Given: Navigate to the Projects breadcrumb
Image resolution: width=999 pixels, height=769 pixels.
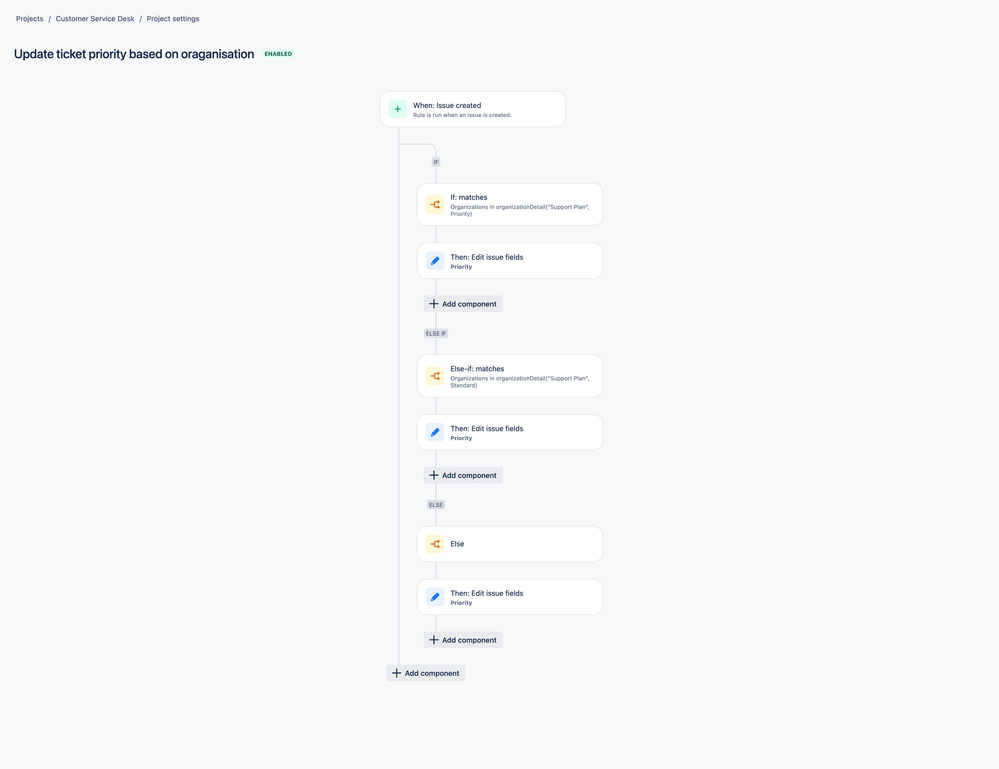Looking at the screenshot, I should (x=29, y=18).
